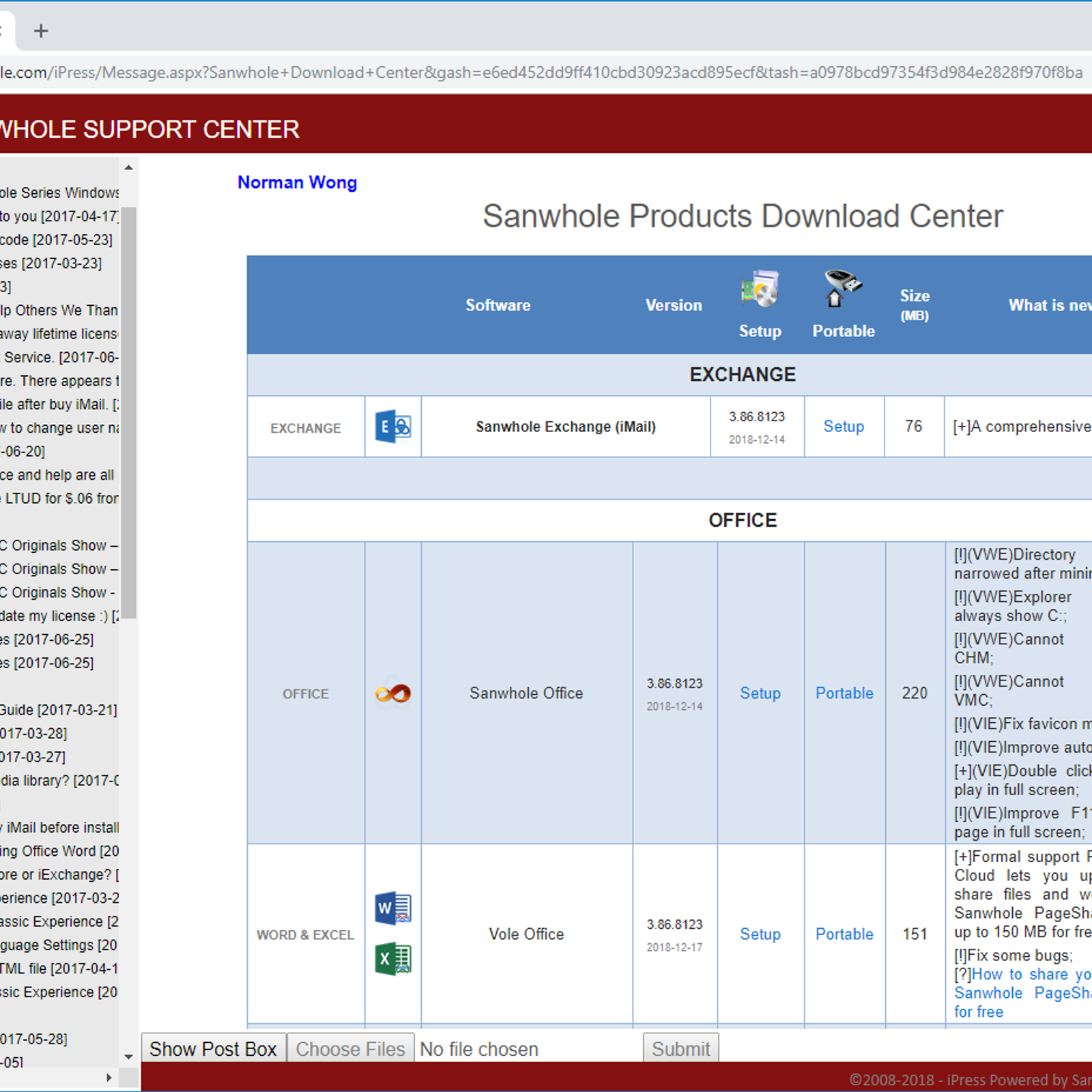Click the 'Software' column header

click(498, 305)
